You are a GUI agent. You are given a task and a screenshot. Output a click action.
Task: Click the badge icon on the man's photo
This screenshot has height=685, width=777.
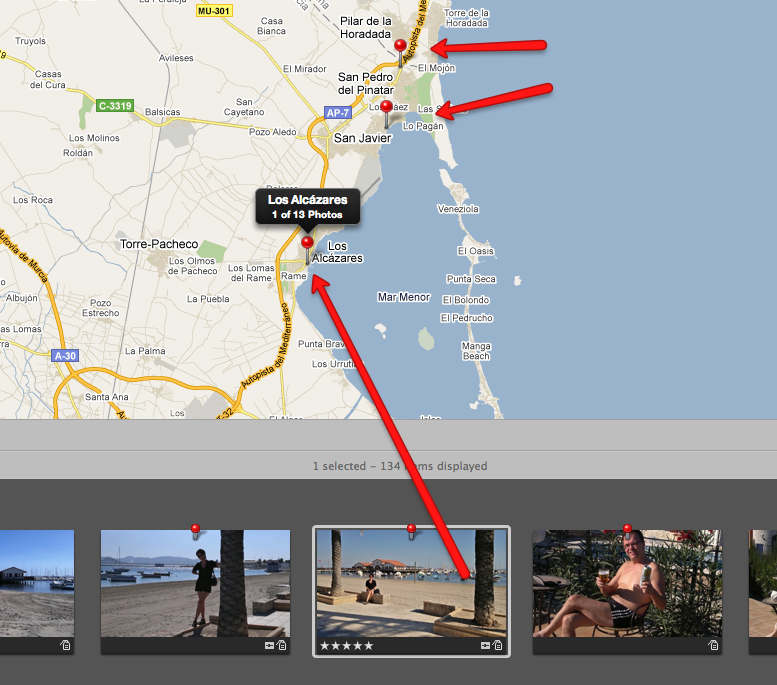click(713, 646)
